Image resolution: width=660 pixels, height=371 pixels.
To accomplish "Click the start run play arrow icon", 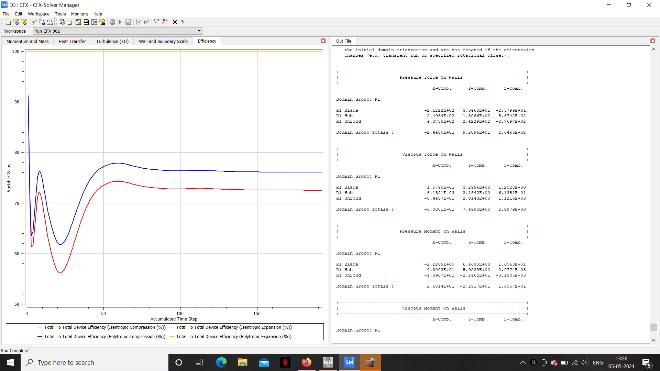I will click(x=120, y=22).
